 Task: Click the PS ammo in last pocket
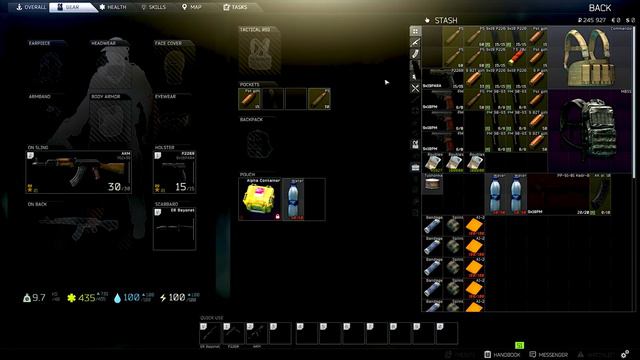[319, 99]
